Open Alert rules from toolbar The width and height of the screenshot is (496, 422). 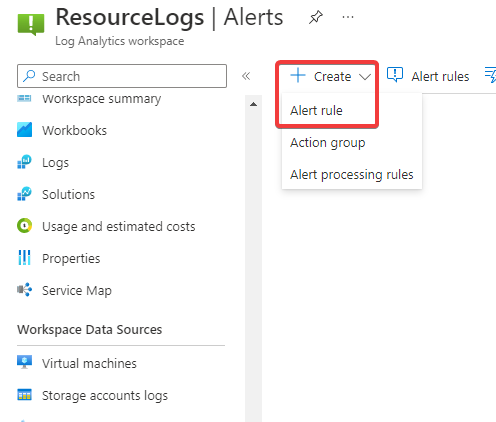pyautogui.click(x=440, y=76)
